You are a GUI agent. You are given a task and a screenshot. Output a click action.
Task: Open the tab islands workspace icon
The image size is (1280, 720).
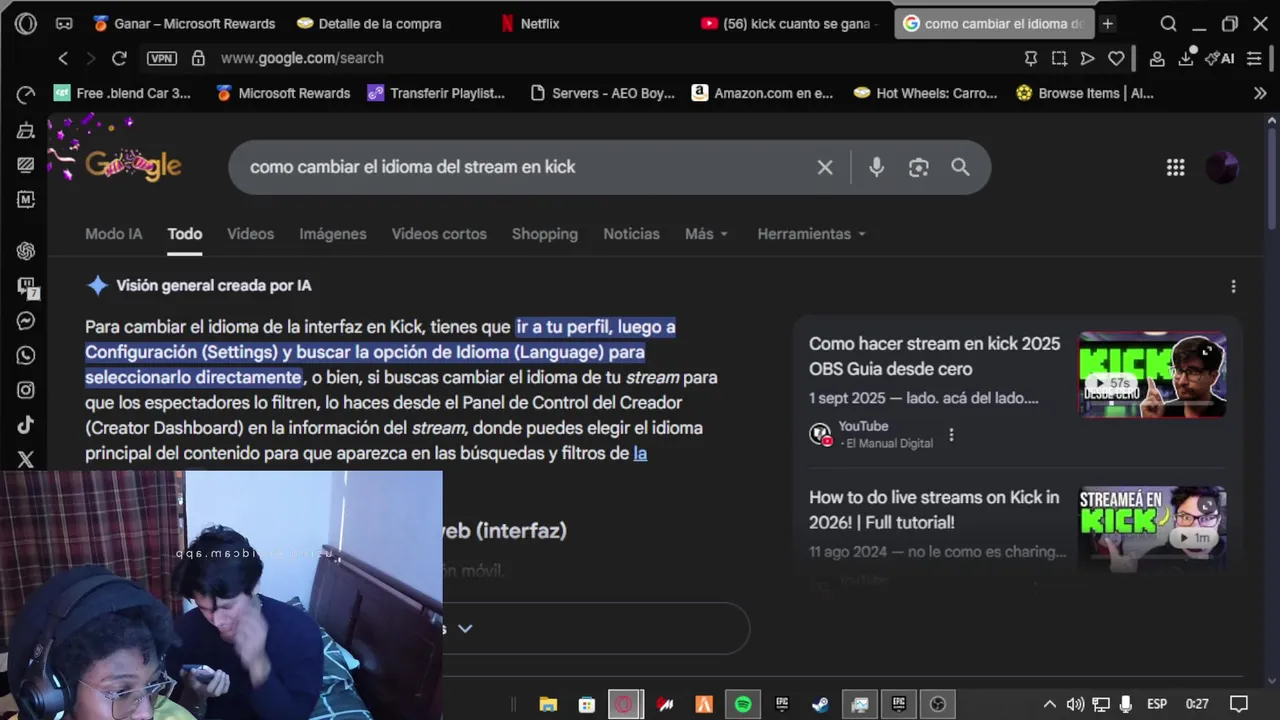64,23
